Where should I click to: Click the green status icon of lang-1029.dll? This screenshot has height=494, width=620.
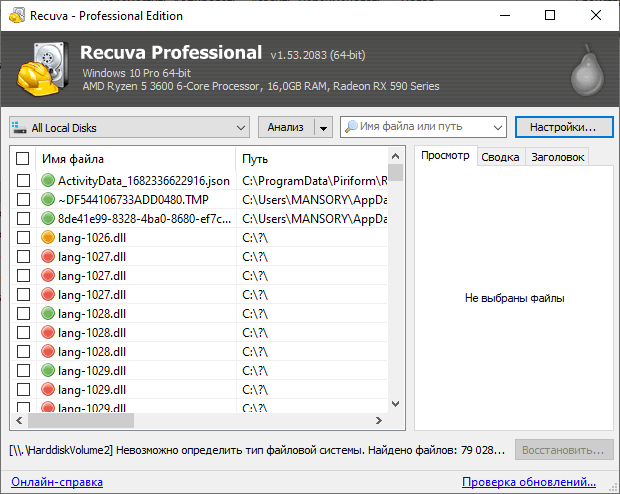click(47, 371)
